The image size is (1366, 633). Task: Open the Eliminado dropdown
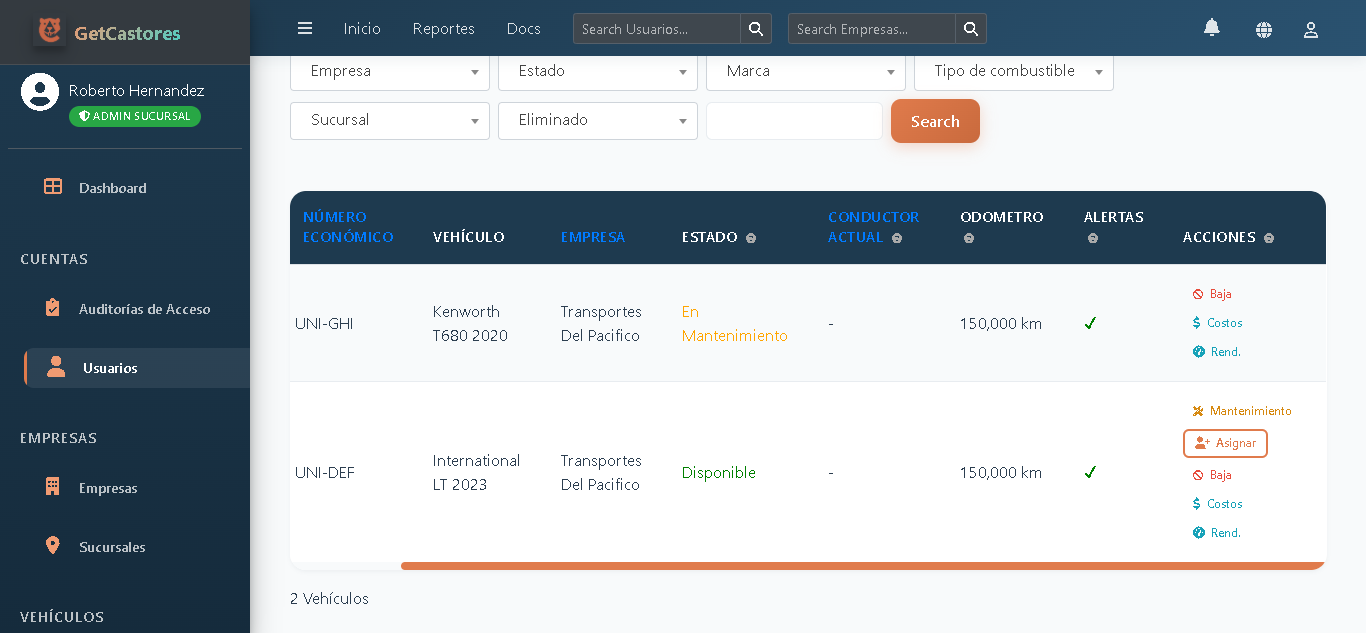click(597, 121)
